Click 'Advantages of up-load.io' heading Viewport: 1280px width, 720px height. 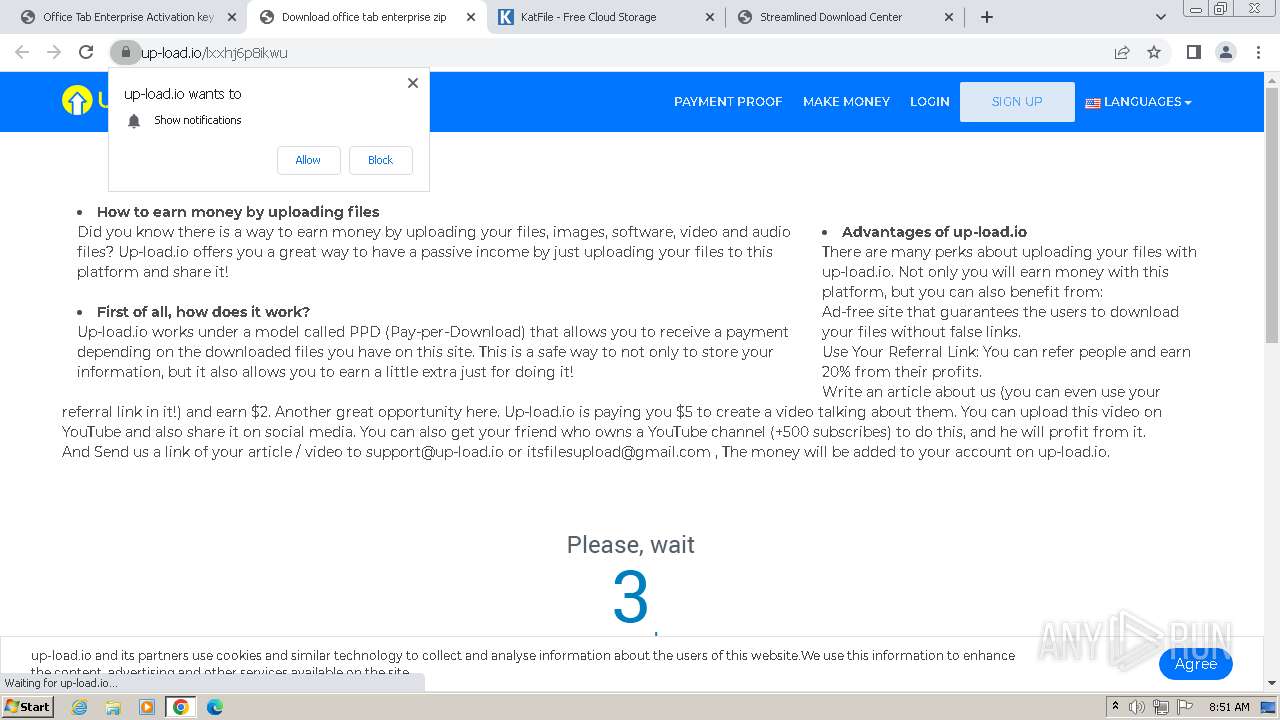(934, 232)
